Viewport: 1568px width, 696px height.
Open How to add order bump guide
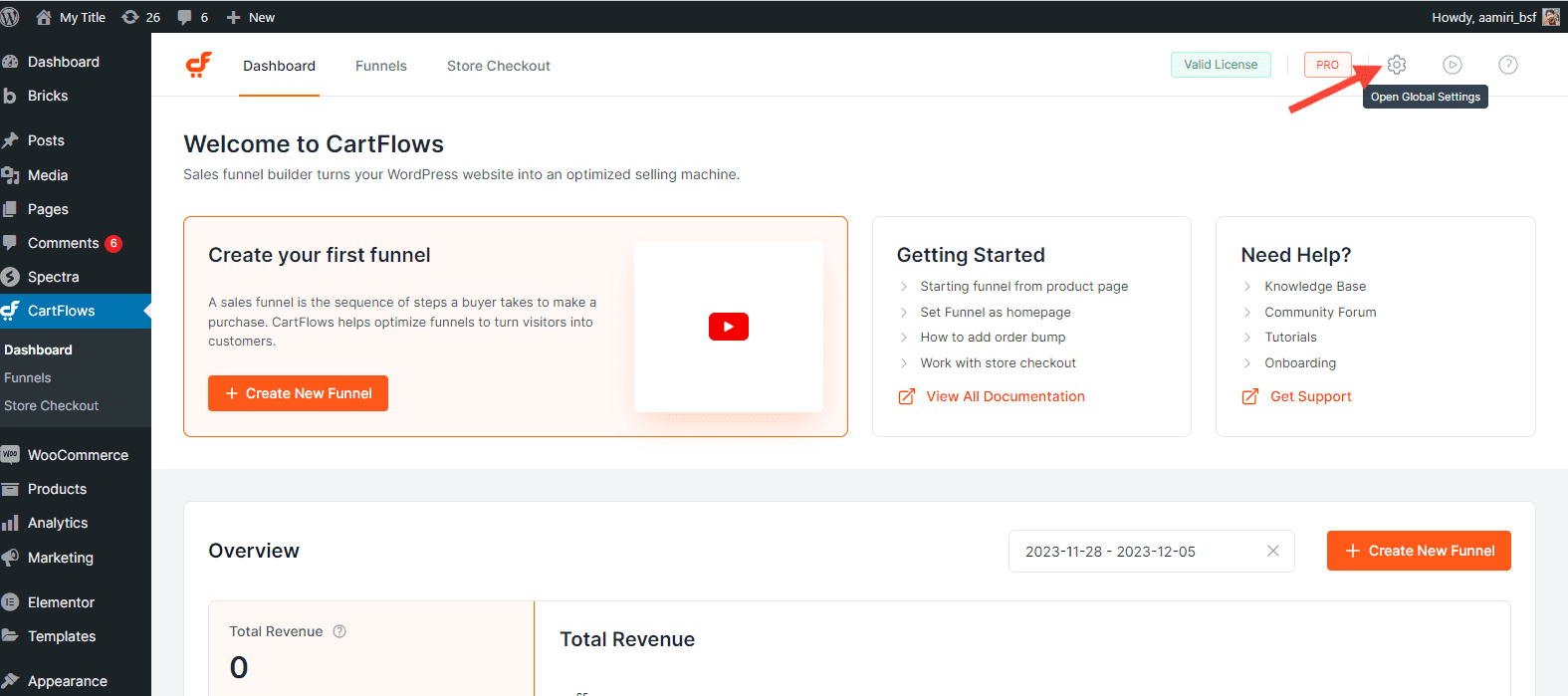pyautogui.click(x=992, y=338)
